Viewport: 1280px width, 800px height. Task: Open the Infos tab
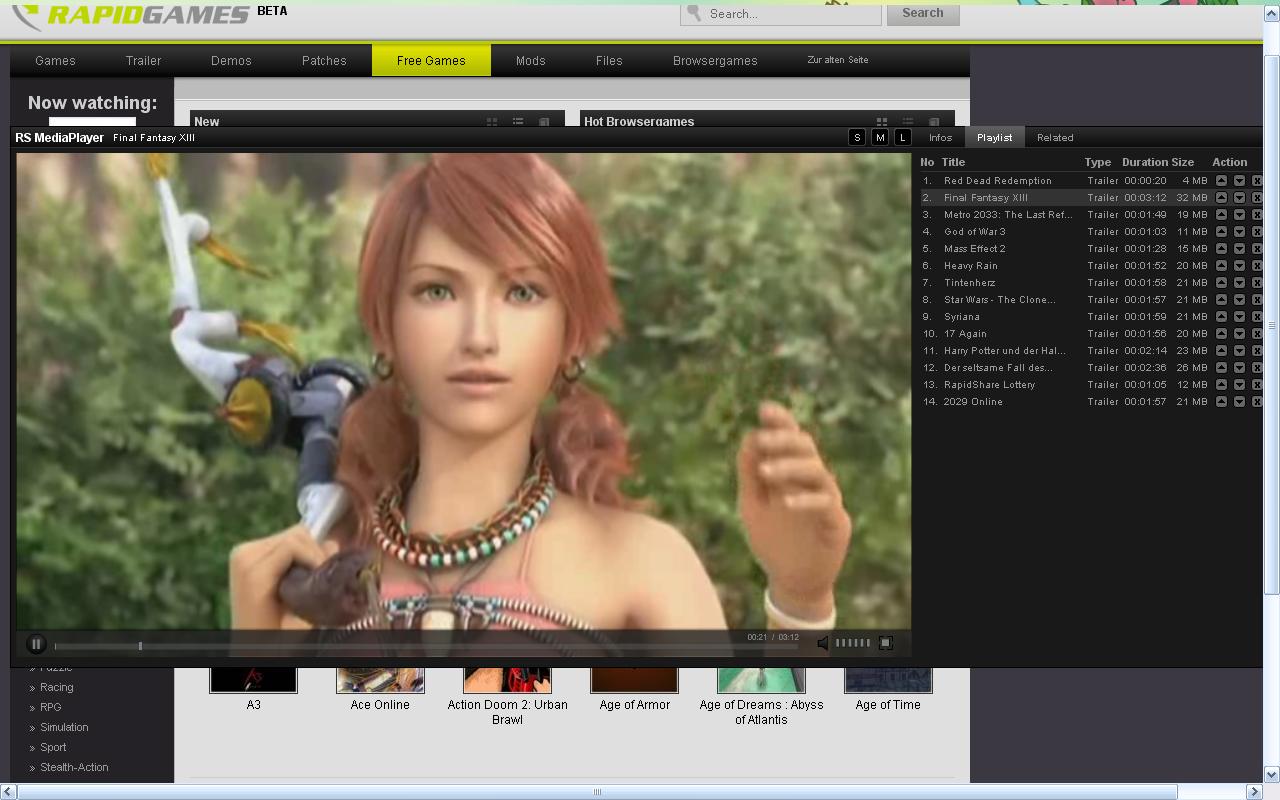(940, 137)
